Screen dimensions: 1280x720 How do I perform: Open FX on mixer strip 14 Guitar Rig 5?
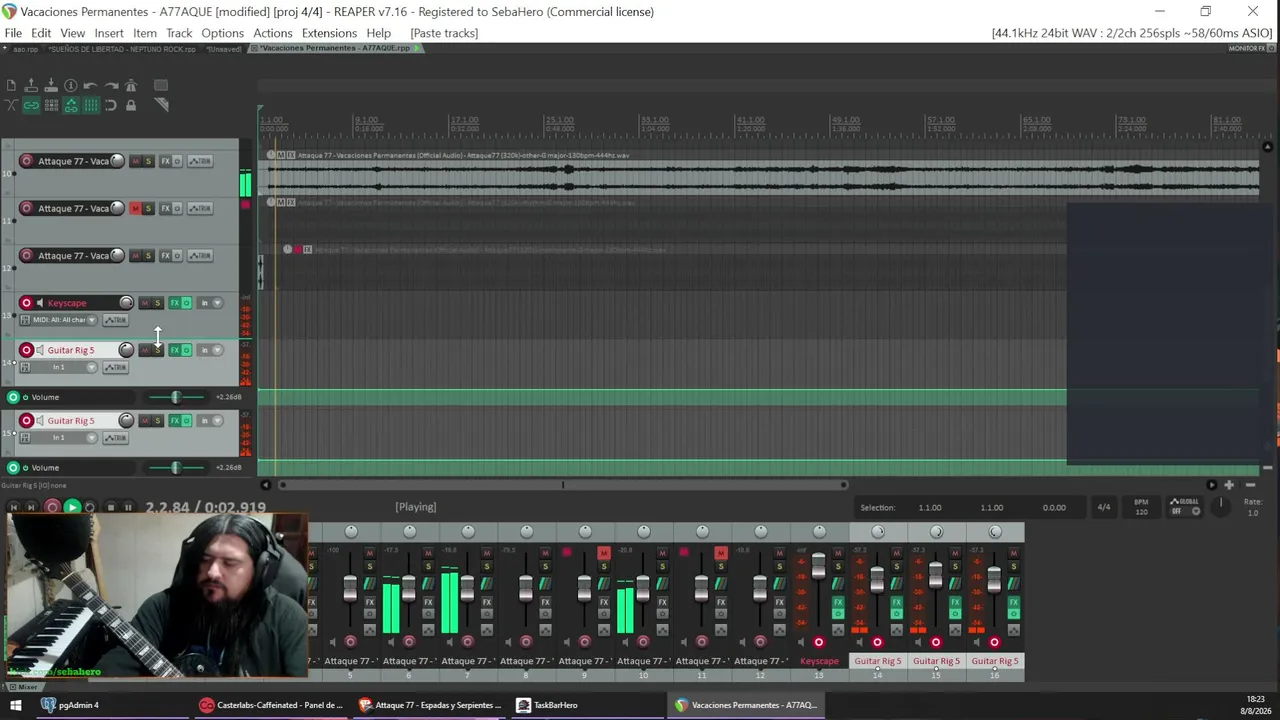pyautogui.click(x=896, y=603)
